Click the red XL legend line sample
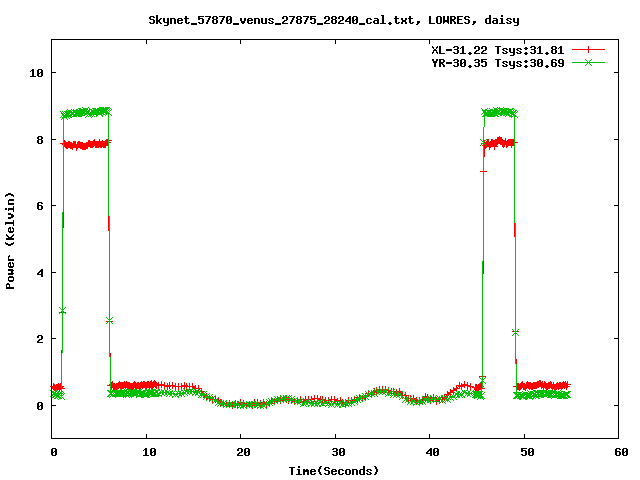The image size is (640, 480). pyautogui.click(x=588, y=50)
